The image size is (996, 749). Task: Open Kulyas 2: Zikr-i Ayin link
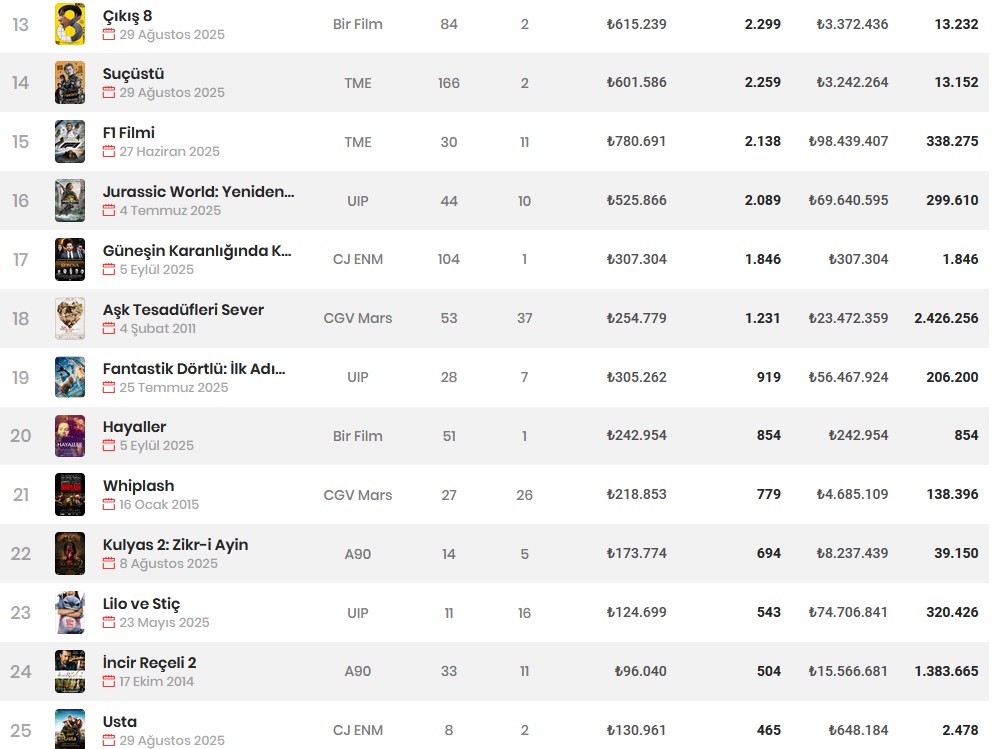click(175, 545)
